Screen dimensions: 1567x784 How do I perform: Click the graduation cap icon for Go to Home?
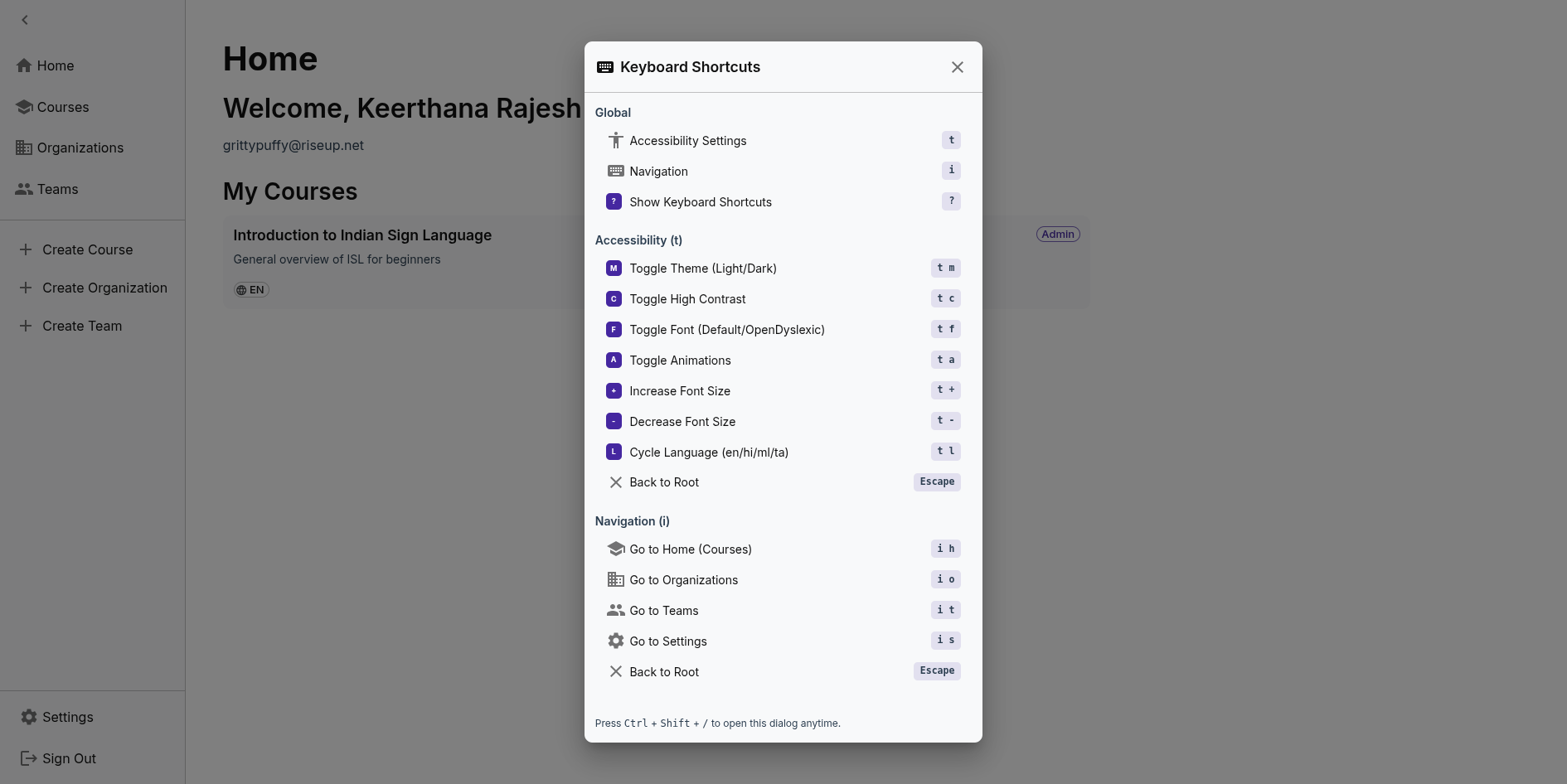coord(615,549)
